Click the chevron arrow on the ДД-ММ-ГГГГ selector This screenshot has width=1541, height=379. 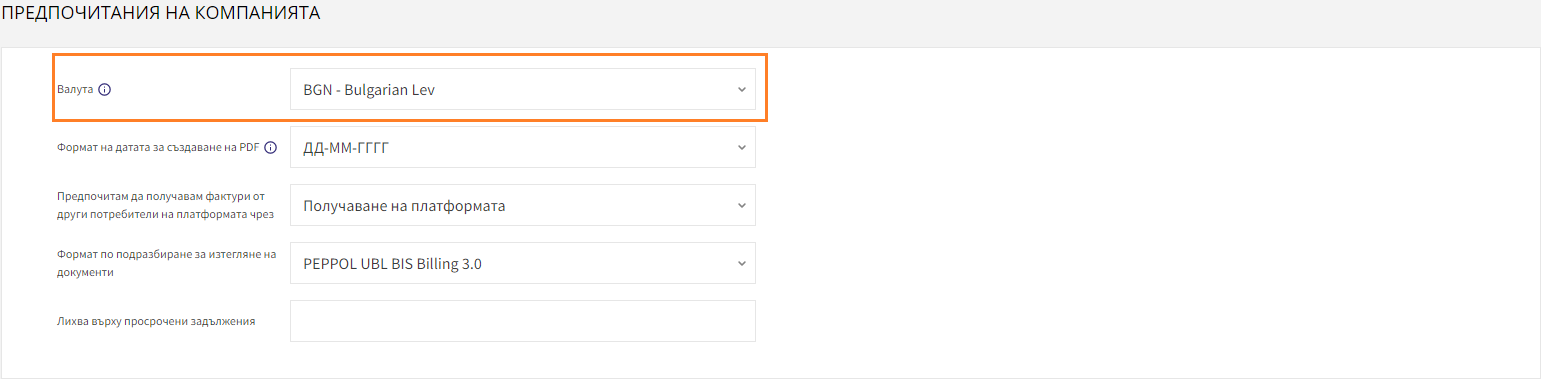(x=741, y=147)
